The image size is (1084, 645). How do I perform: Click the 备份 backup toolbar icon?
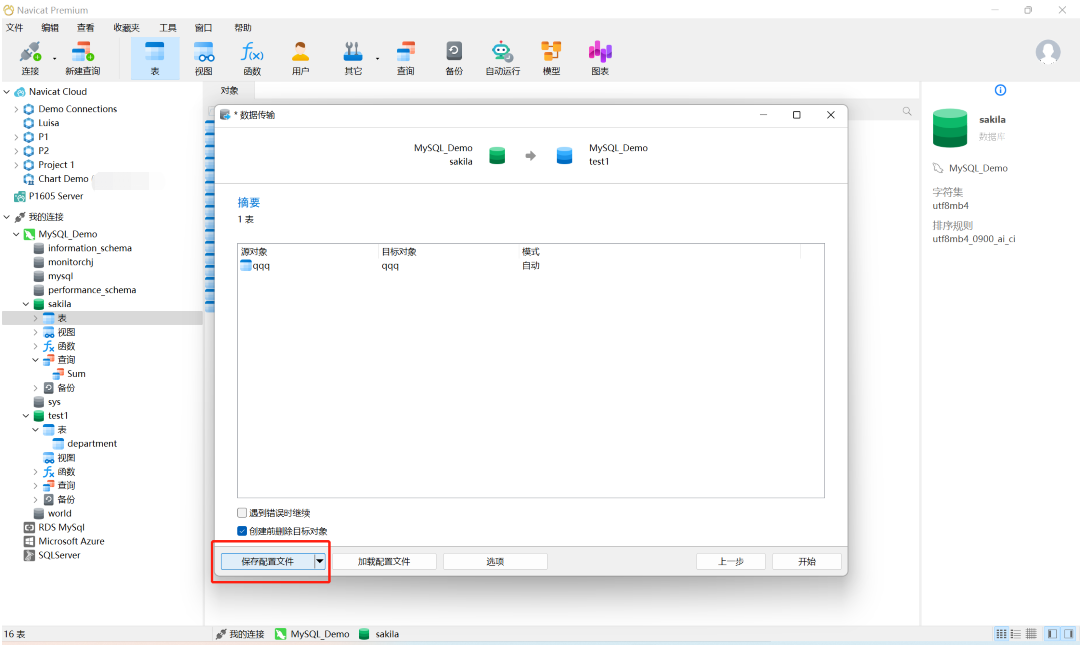(x=454, y=56)
